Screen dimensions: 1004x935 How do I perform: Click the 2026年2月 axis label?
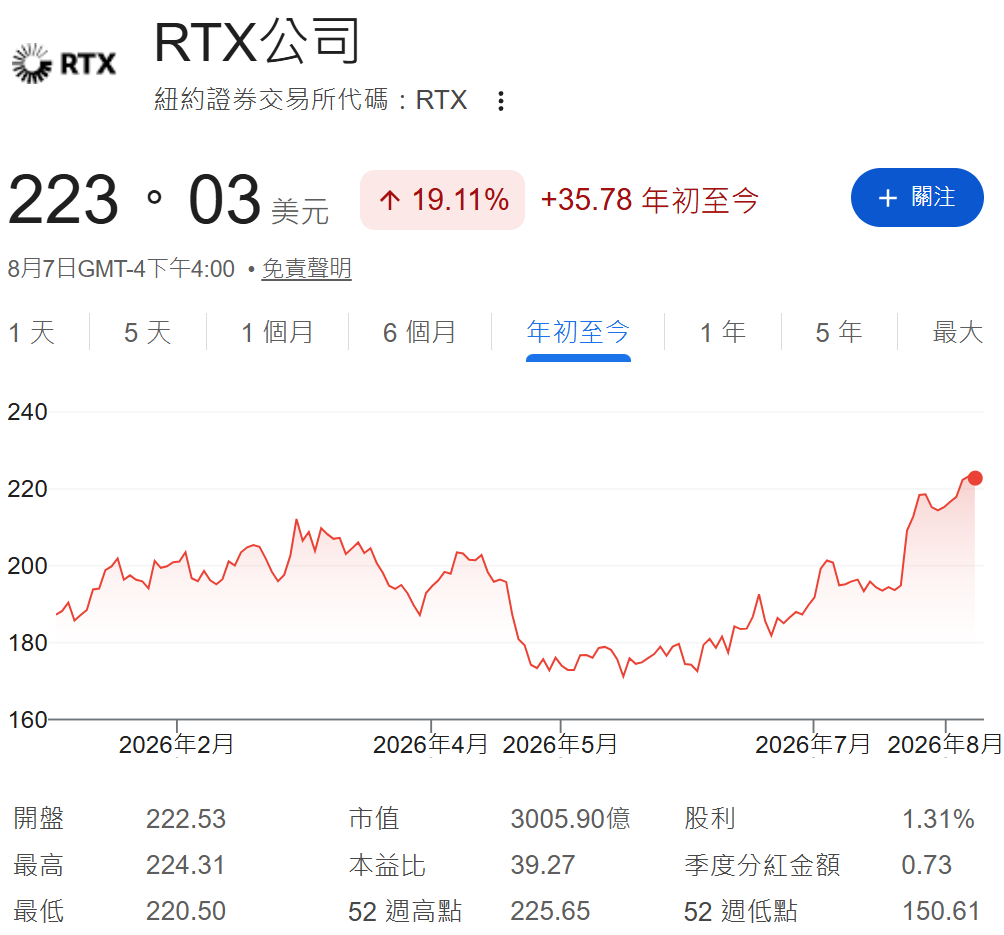pyautogui.click(x=176, y=744)
